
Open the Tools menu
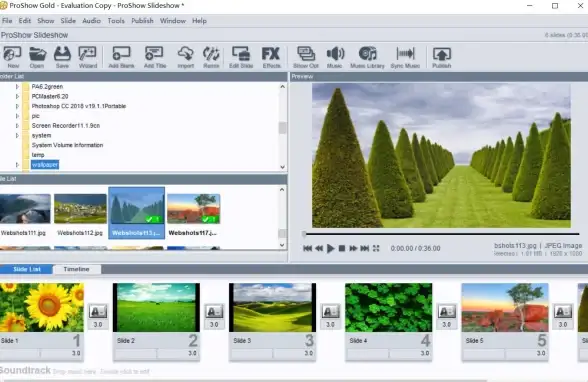116,21
